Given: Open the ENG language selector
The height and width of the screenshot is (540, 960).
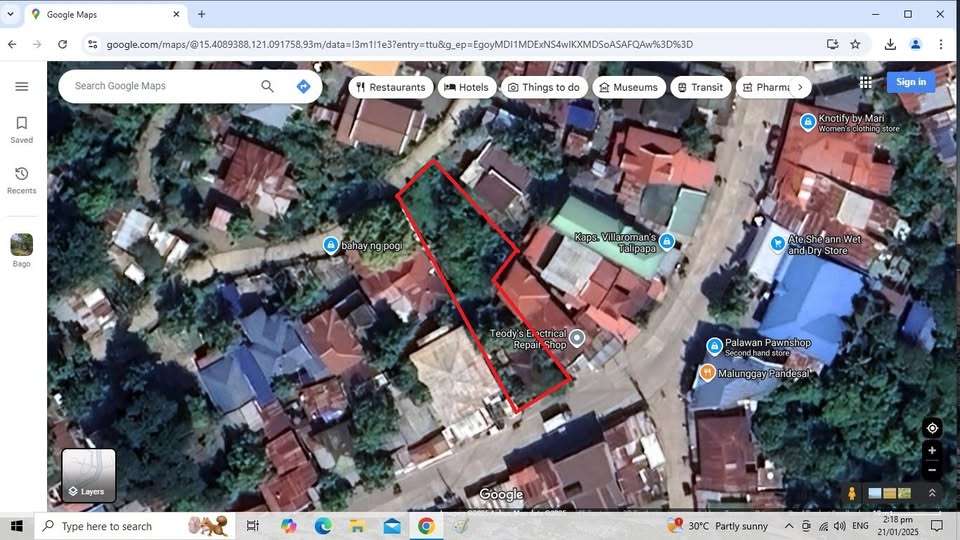Looking at the screenshot, I should [x=860, y=526].
